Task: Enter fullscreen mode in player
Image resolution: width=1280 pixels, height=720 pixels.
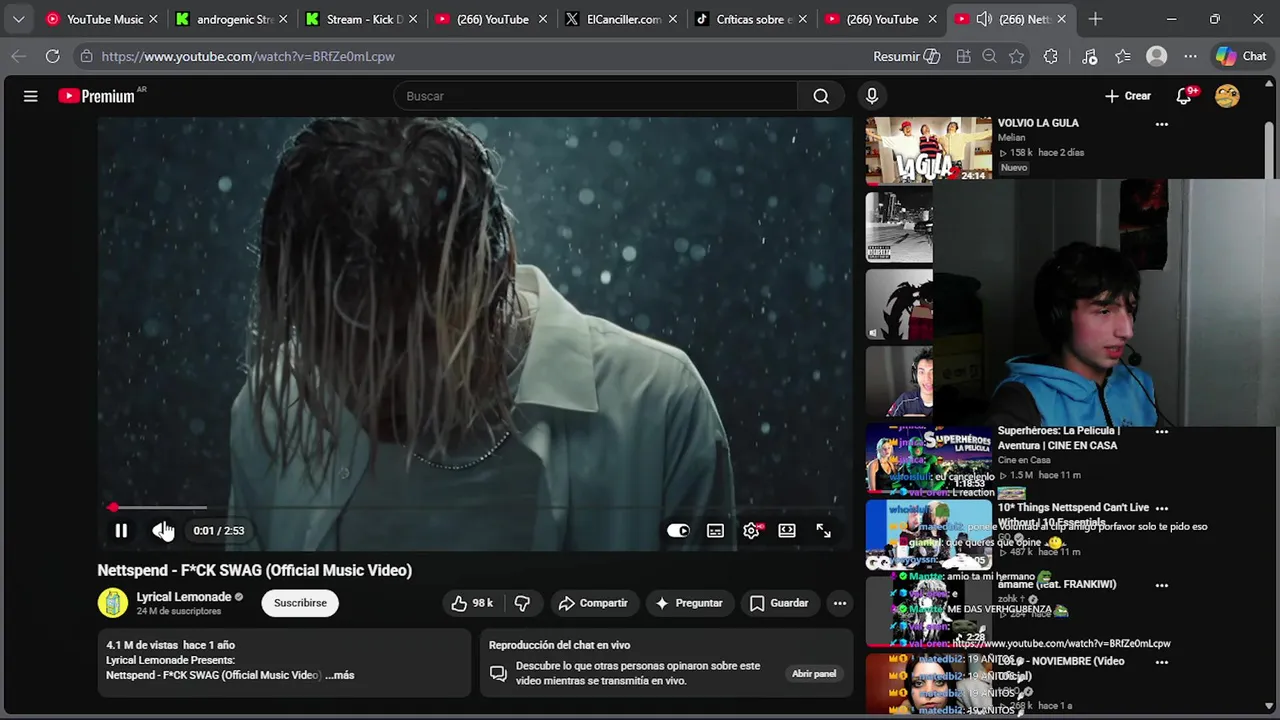Action: pyautogui.click(x=823, y=531)
